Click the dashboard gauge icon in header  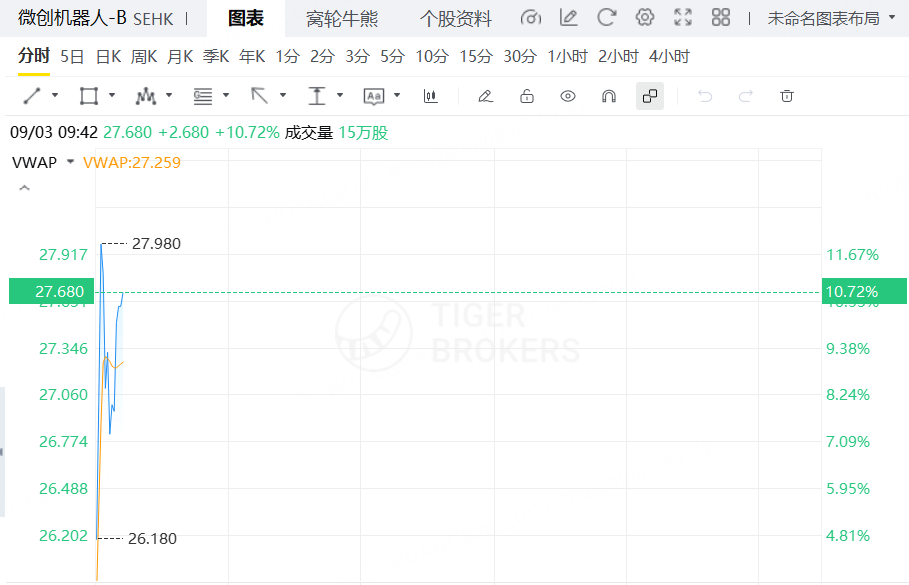tap(530, 18)
